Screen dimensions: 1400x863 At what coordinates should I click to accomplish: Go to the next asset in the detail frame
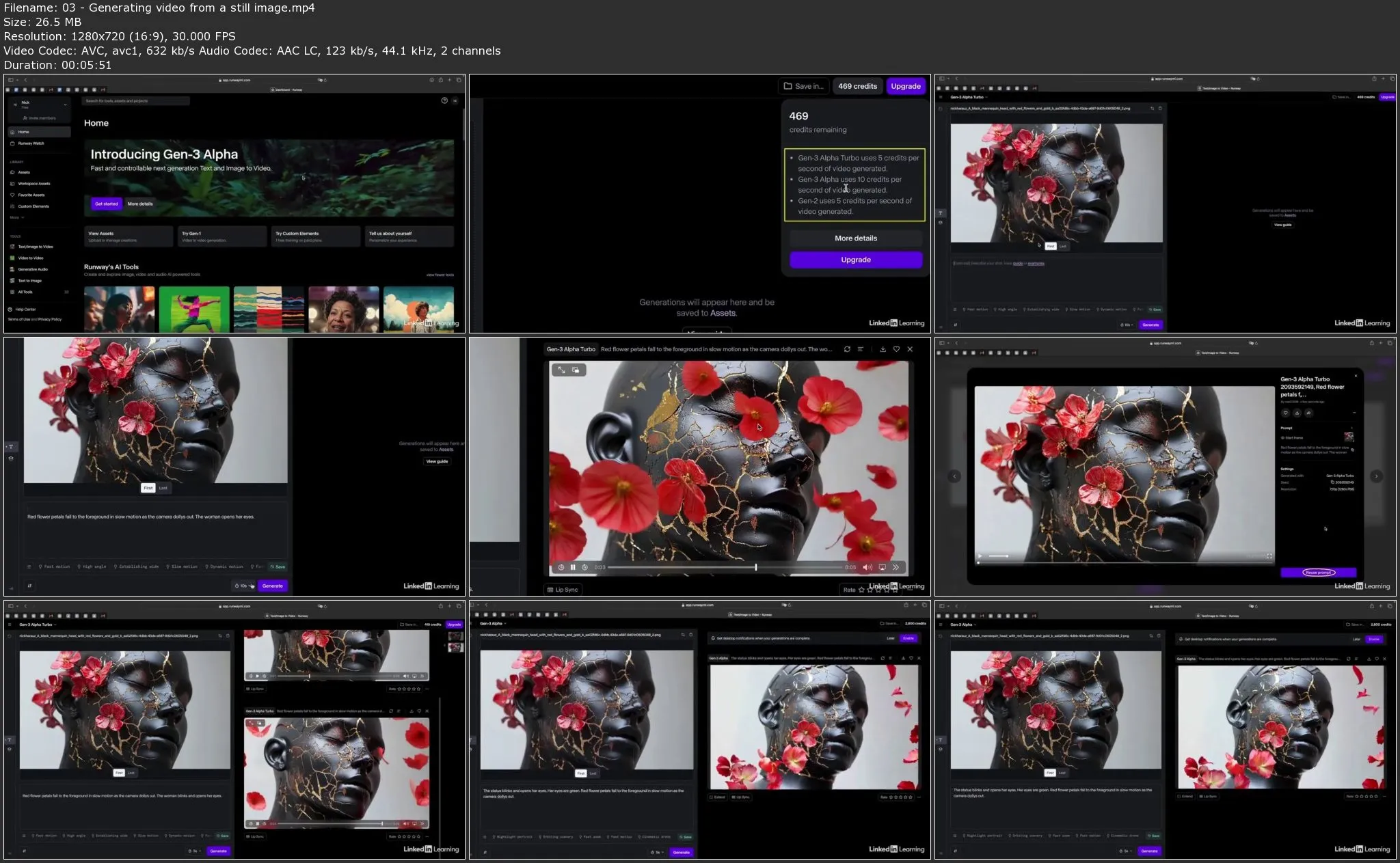pos(1376,476)
